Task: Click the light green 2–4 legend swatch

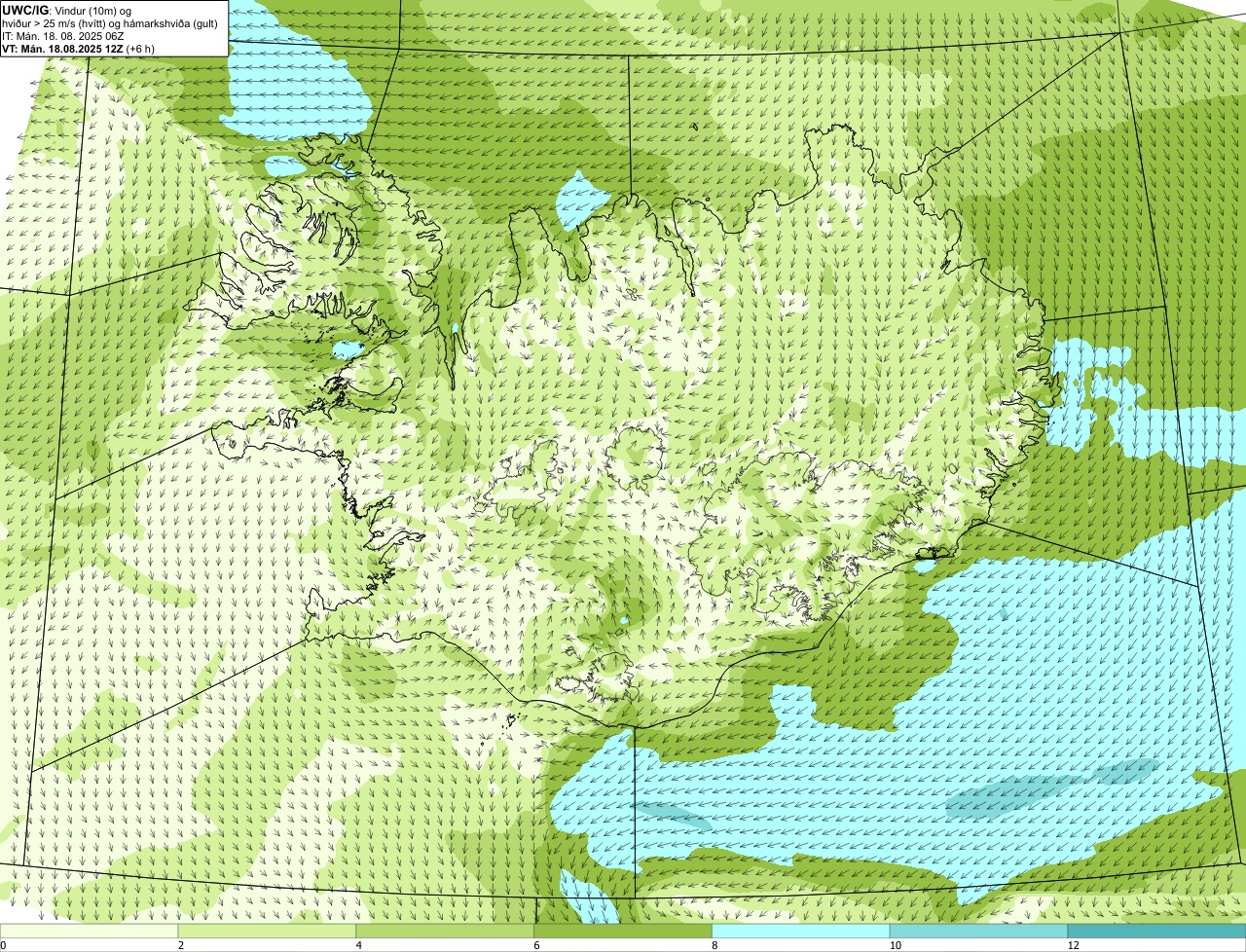Action: coord(268,931)
